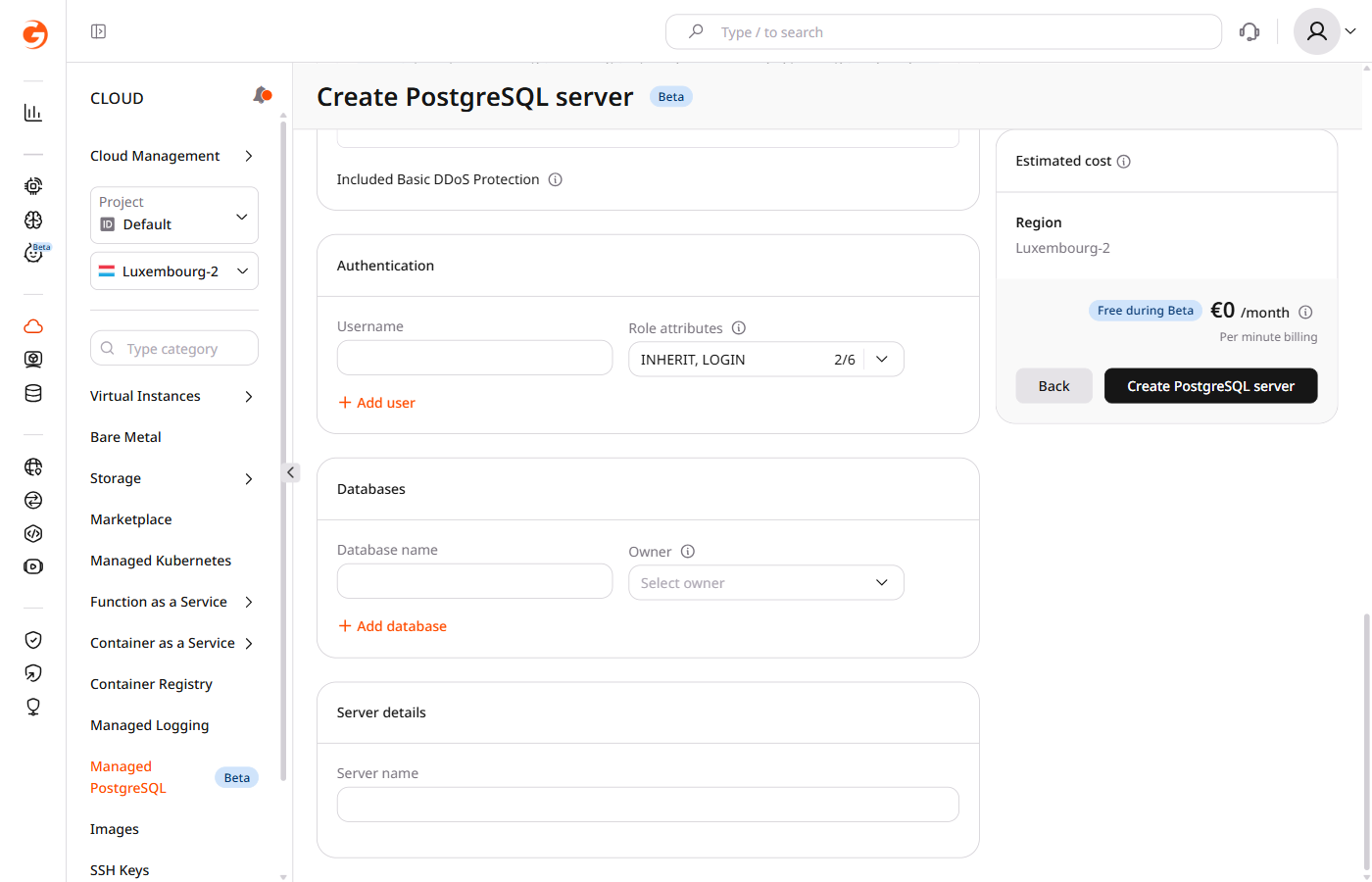Screen dimensions: 1372x882
Task: Open the user profile avatar
Action: coord(1317,31)
